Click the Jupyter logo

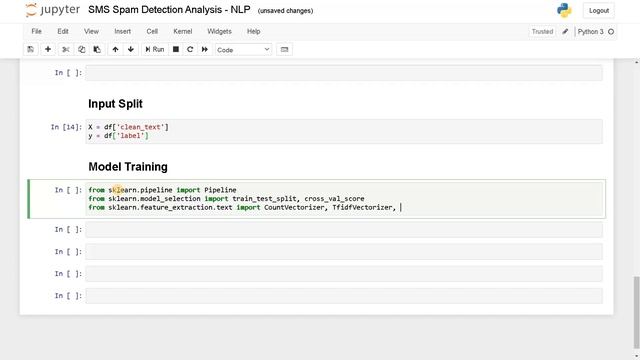coord(53,10)
